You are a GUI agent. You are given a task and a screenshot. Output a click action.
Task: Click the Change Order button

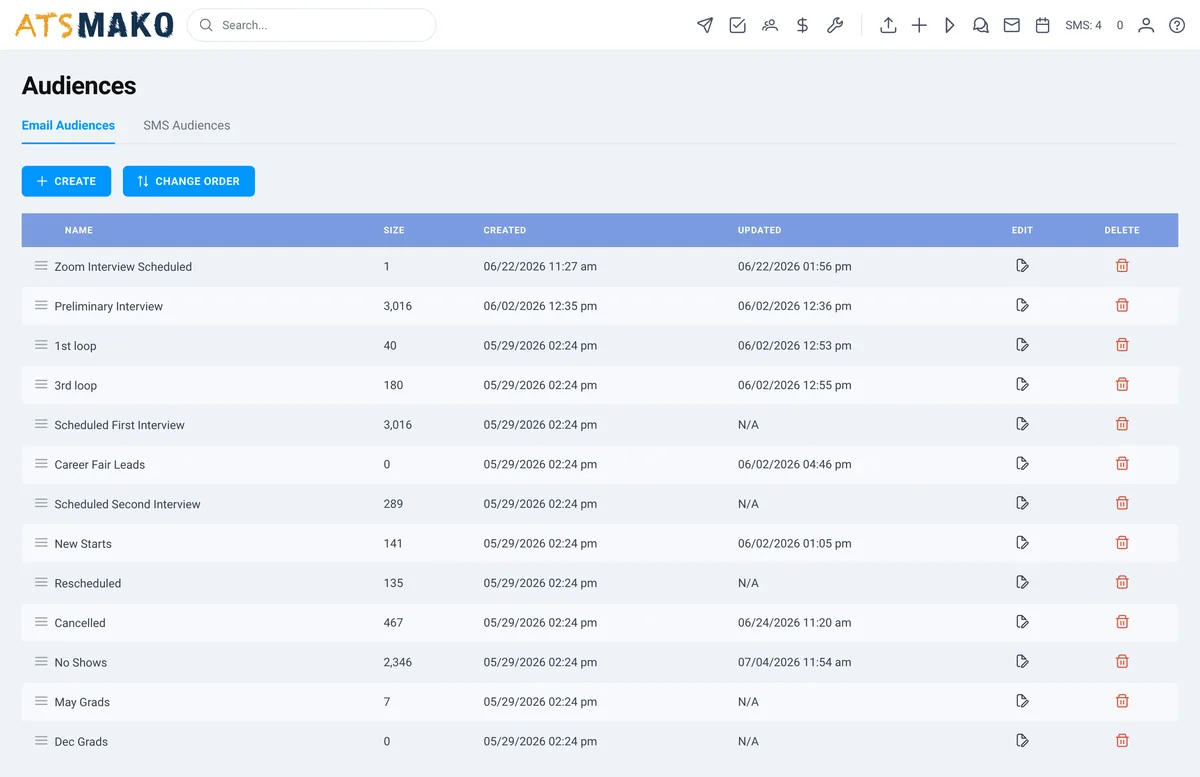[x=189, y=181]
